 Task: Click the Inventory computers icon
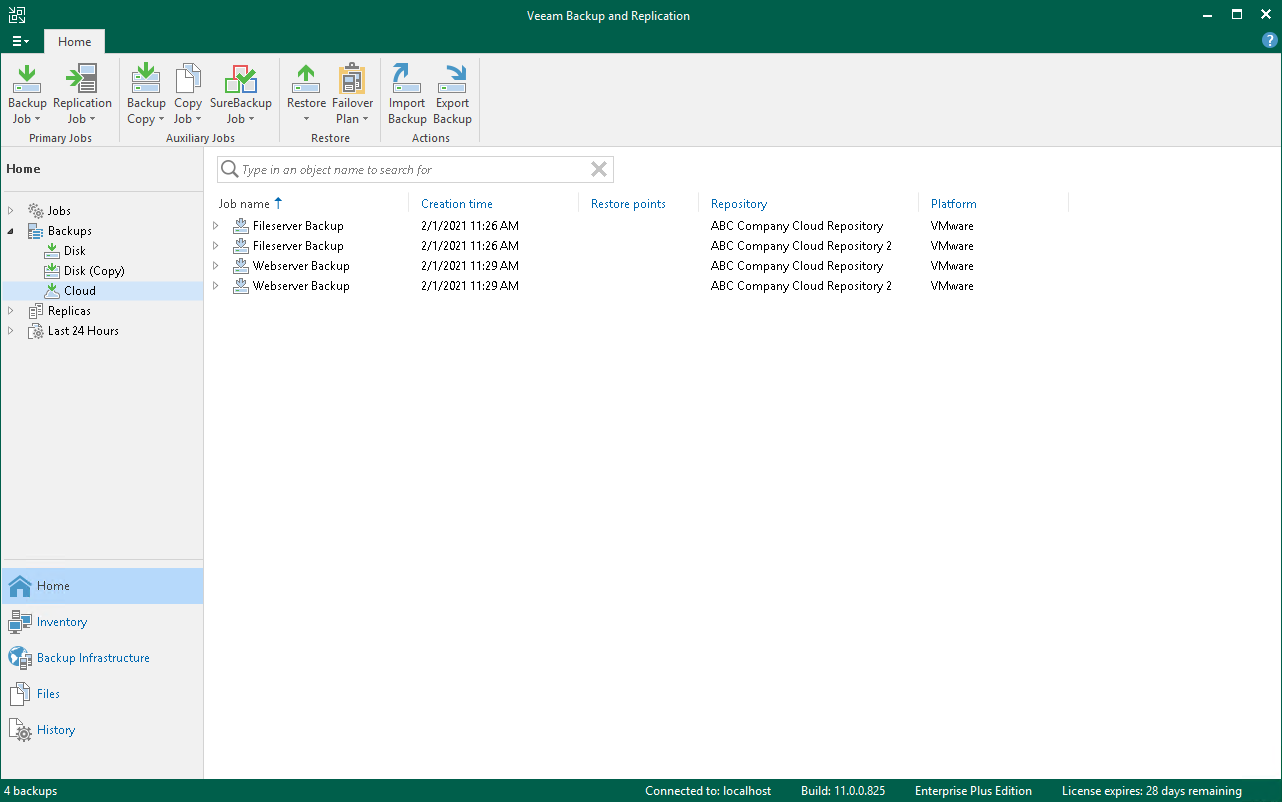point(20,622)
